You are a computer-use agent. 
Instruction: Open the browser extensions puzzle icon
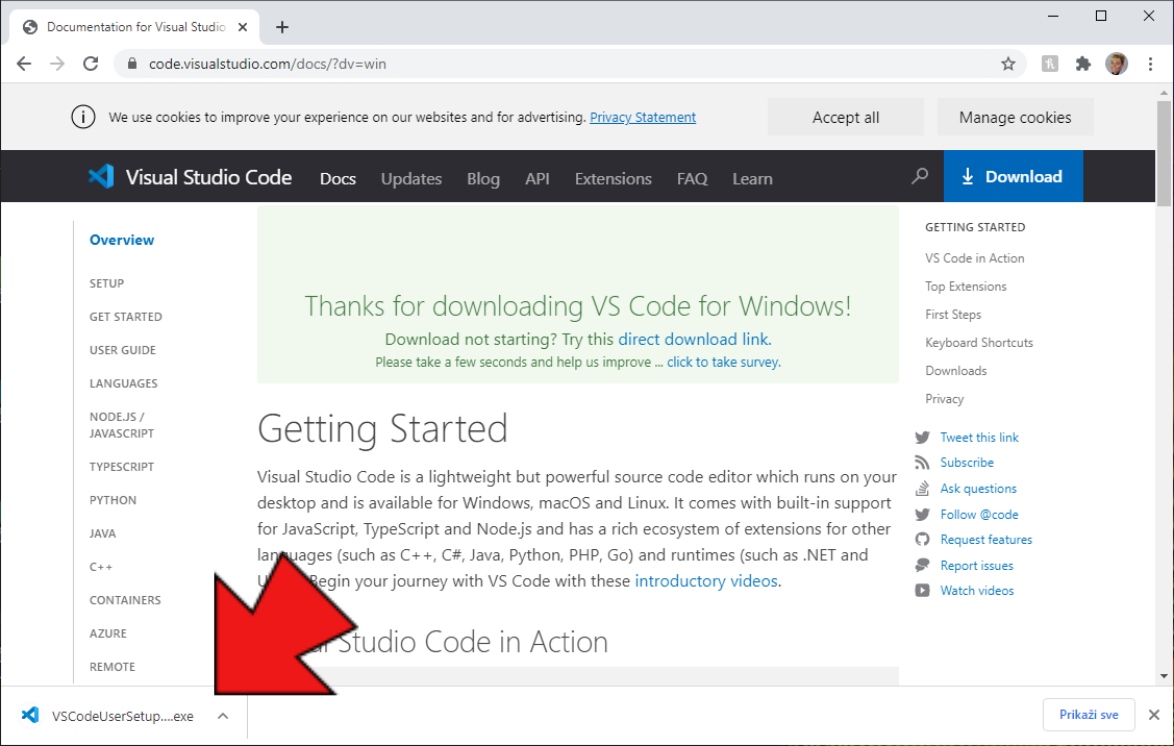pyautogui.click(x=1083, y=64)
